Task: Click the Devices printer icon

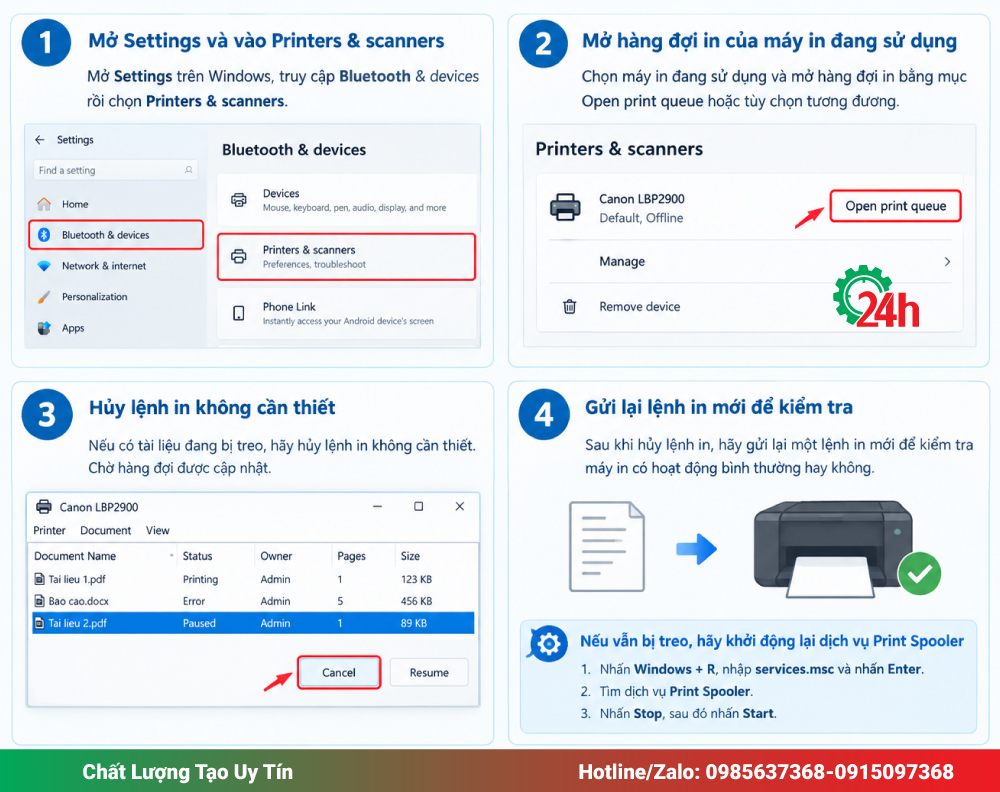Action: (239, 200)
